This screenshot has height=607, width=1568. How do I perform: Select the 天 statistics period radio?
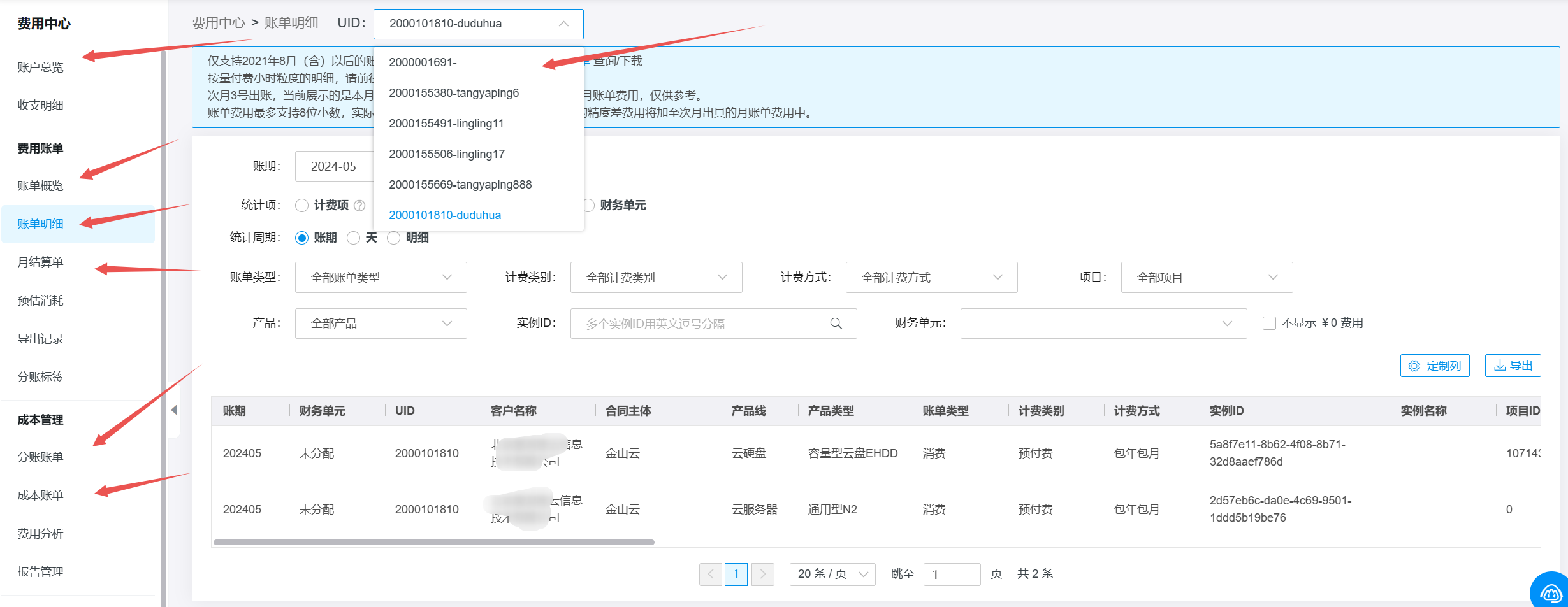coord(354,238)
